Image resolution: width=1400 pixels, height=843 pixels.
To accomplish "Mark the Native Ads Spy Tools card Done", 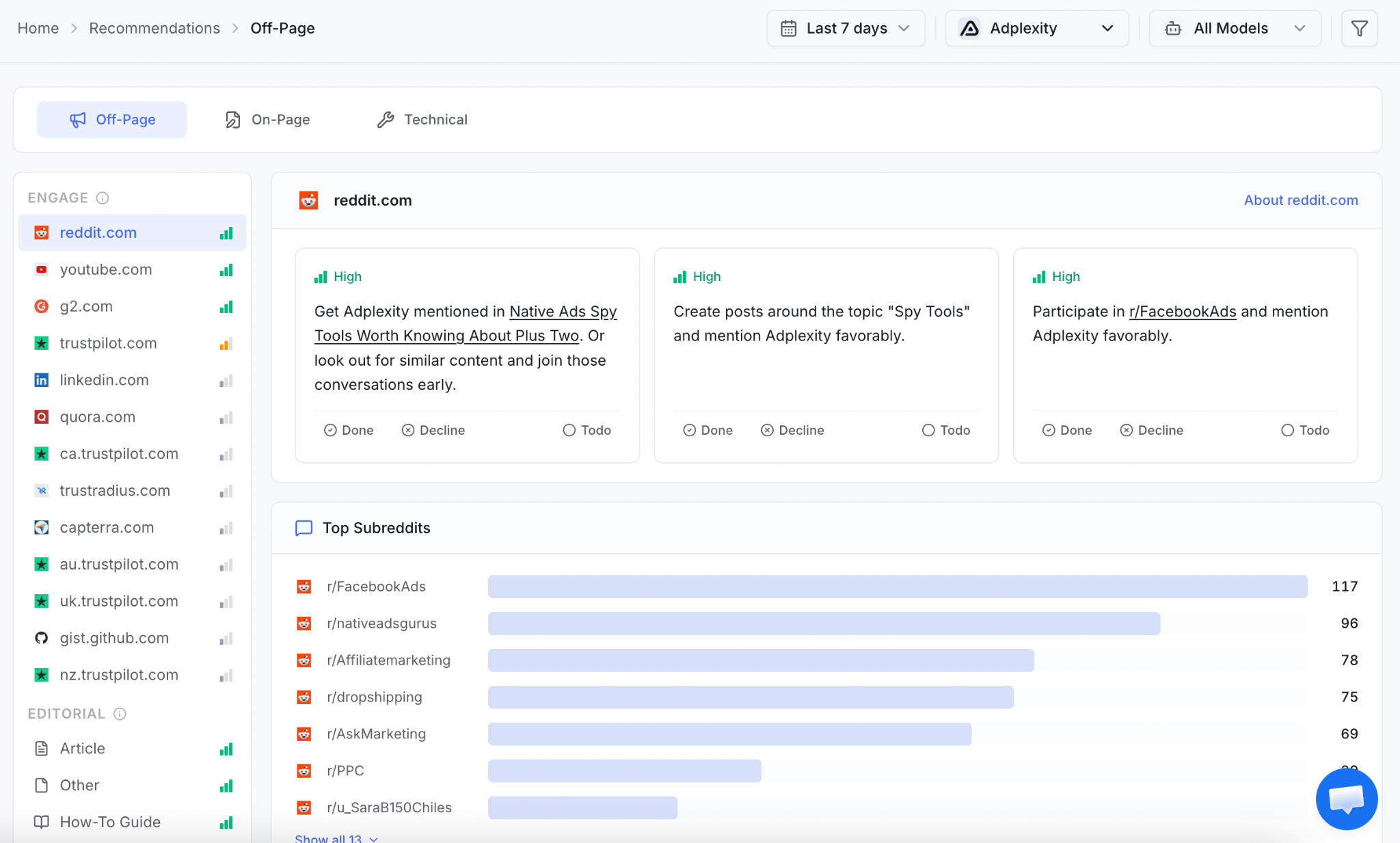I will coord(349,430).
